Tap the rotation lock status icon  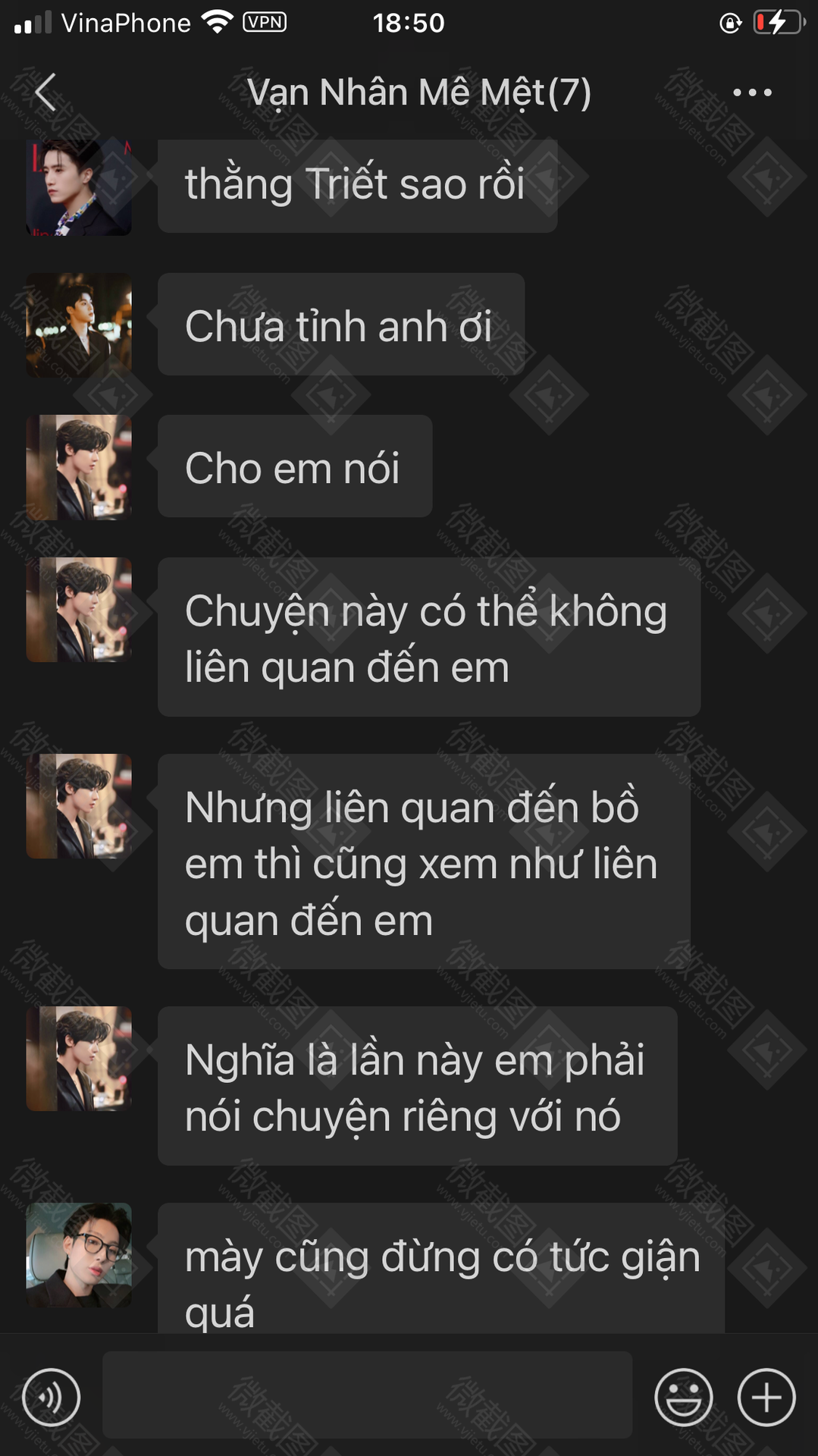[x=730, y=23]
